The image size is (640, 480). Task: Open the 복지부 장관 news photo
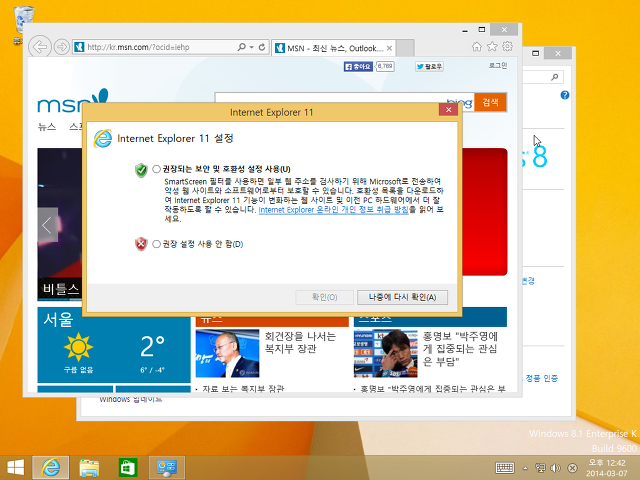227,353
